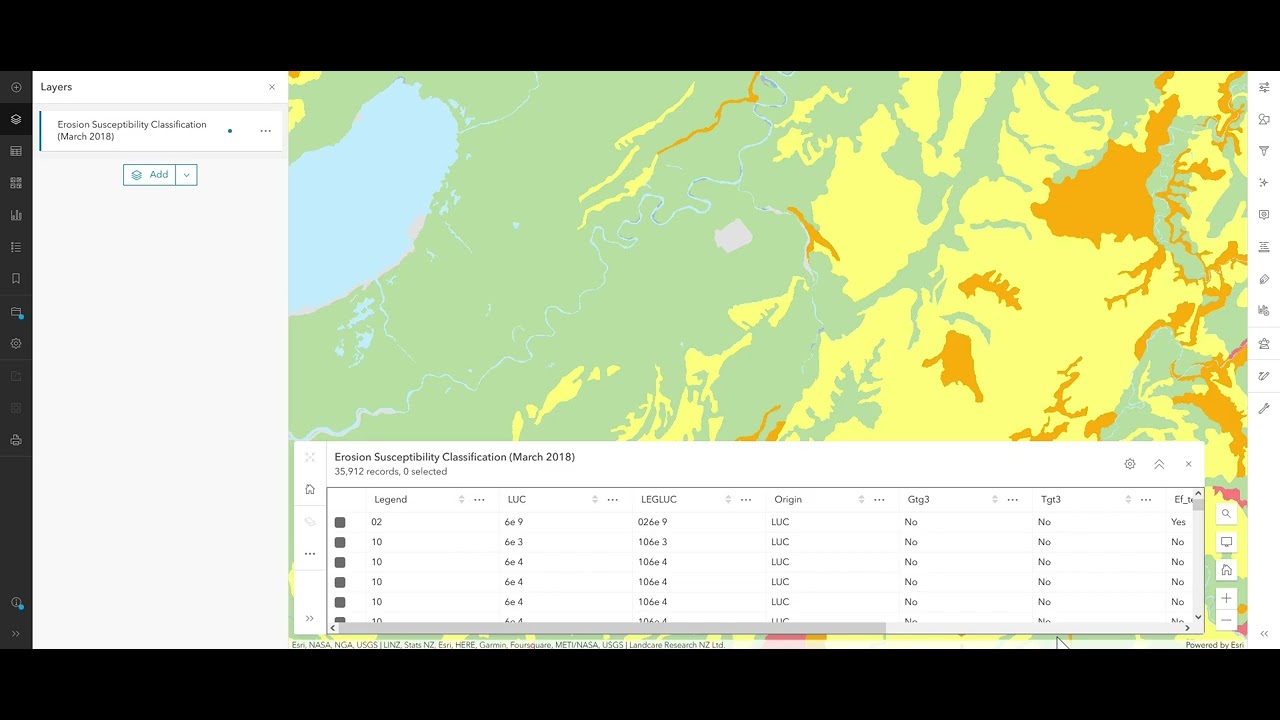
Task: Open layer Properties sliders icon
Action: [x=1264, y=87]
